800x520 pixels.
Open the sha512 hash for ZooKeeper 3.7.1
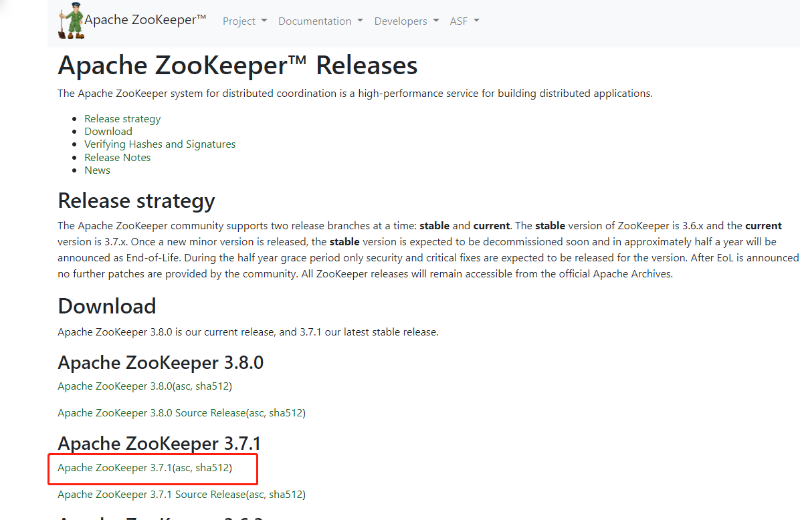pyautogui.click(x=212, y=468)
